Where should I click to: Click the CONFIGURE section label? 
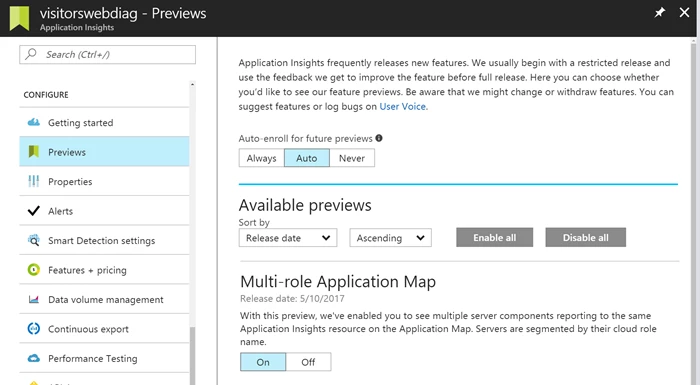click(x=46, y=95)
